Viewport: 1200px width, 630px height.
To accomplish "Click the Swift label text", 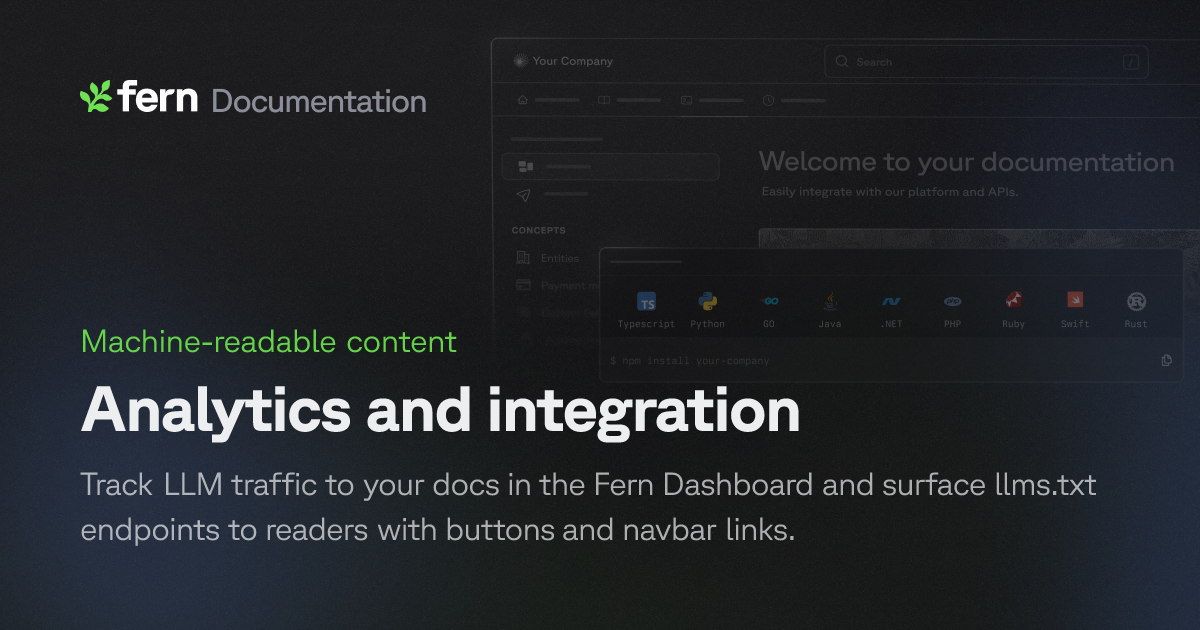I will (x=1075, y=324).
